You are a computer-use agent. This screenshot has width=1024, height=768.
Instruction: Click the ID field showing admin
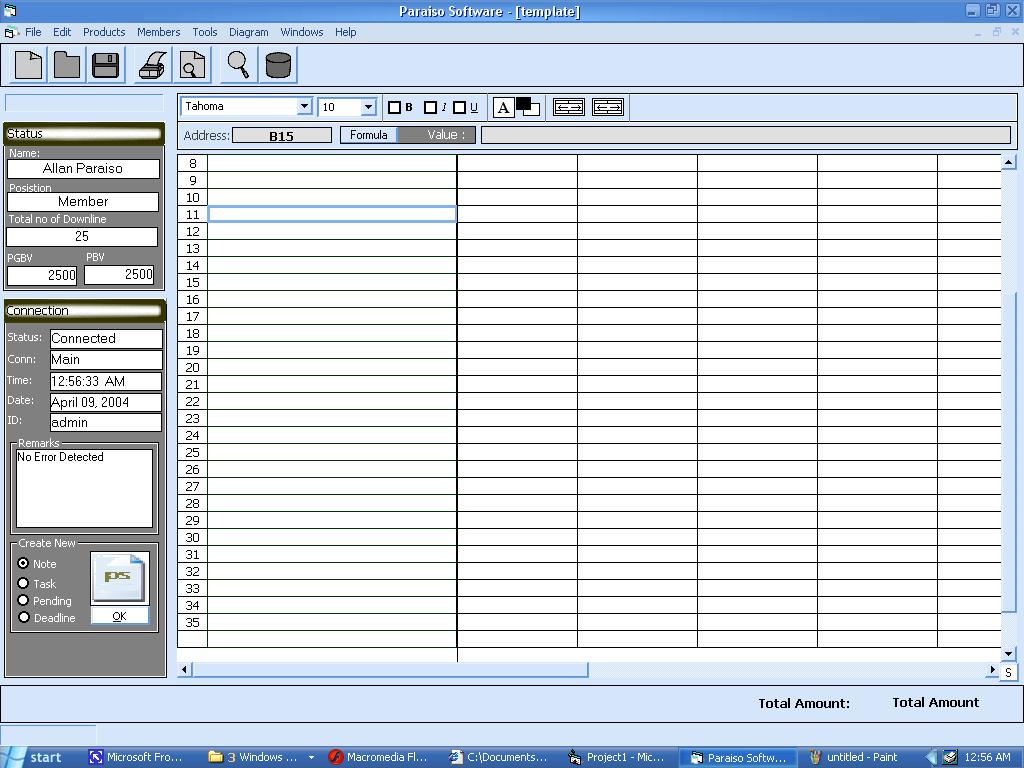(x=106, y=423)
